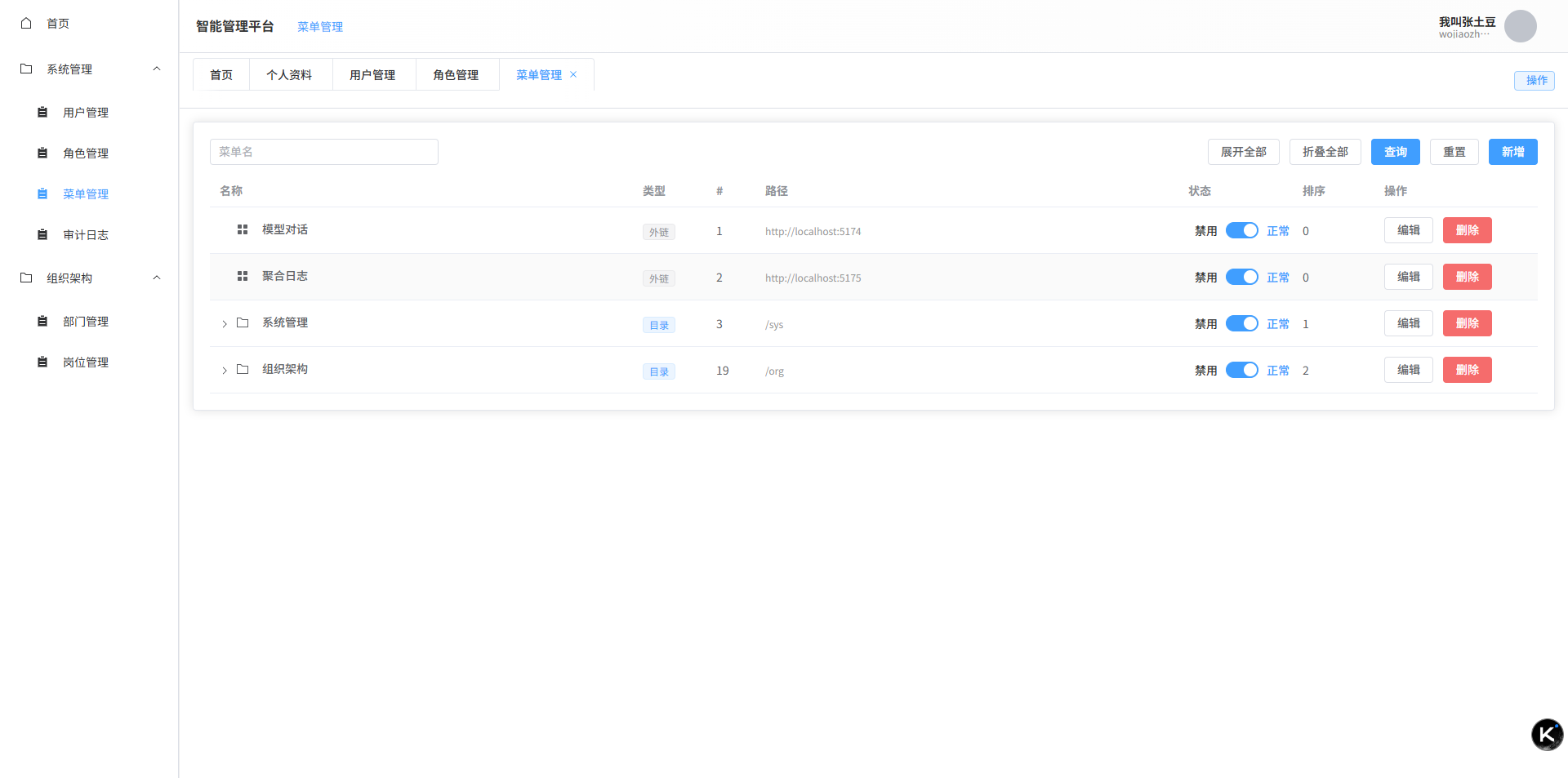
Task: Click the grid icon beside 模型对话
Action: tap(243, 229)
